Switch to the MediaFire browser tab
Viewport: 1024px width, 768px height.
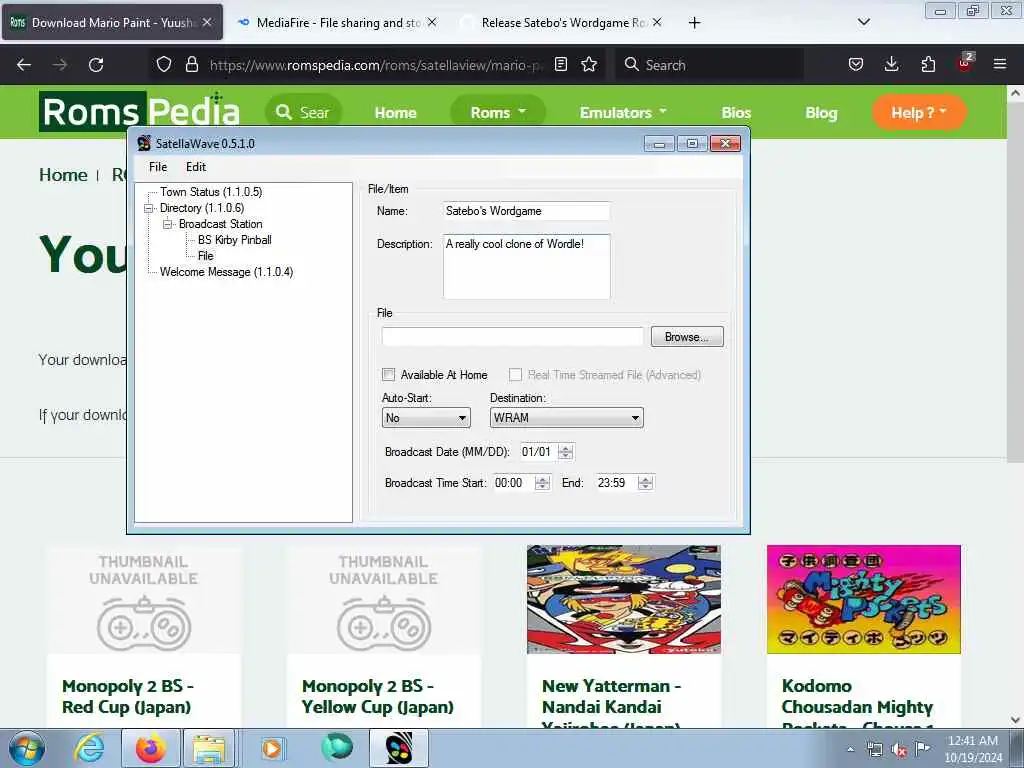[x=336, y=22]
